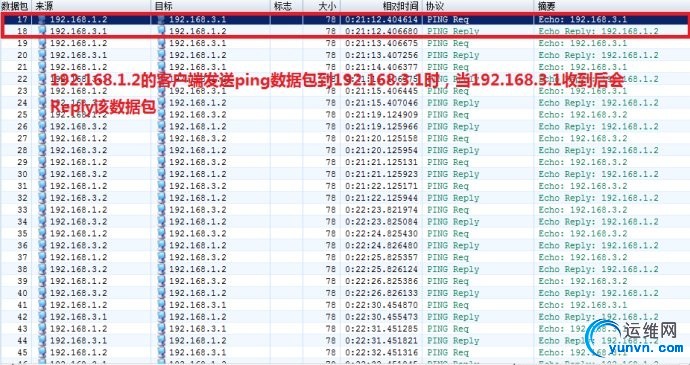Viewport: 690px width, 365px height.
Task: Click the destination host icon in packet 20 row
Action: pyautogui.click(x=161, y=55)
